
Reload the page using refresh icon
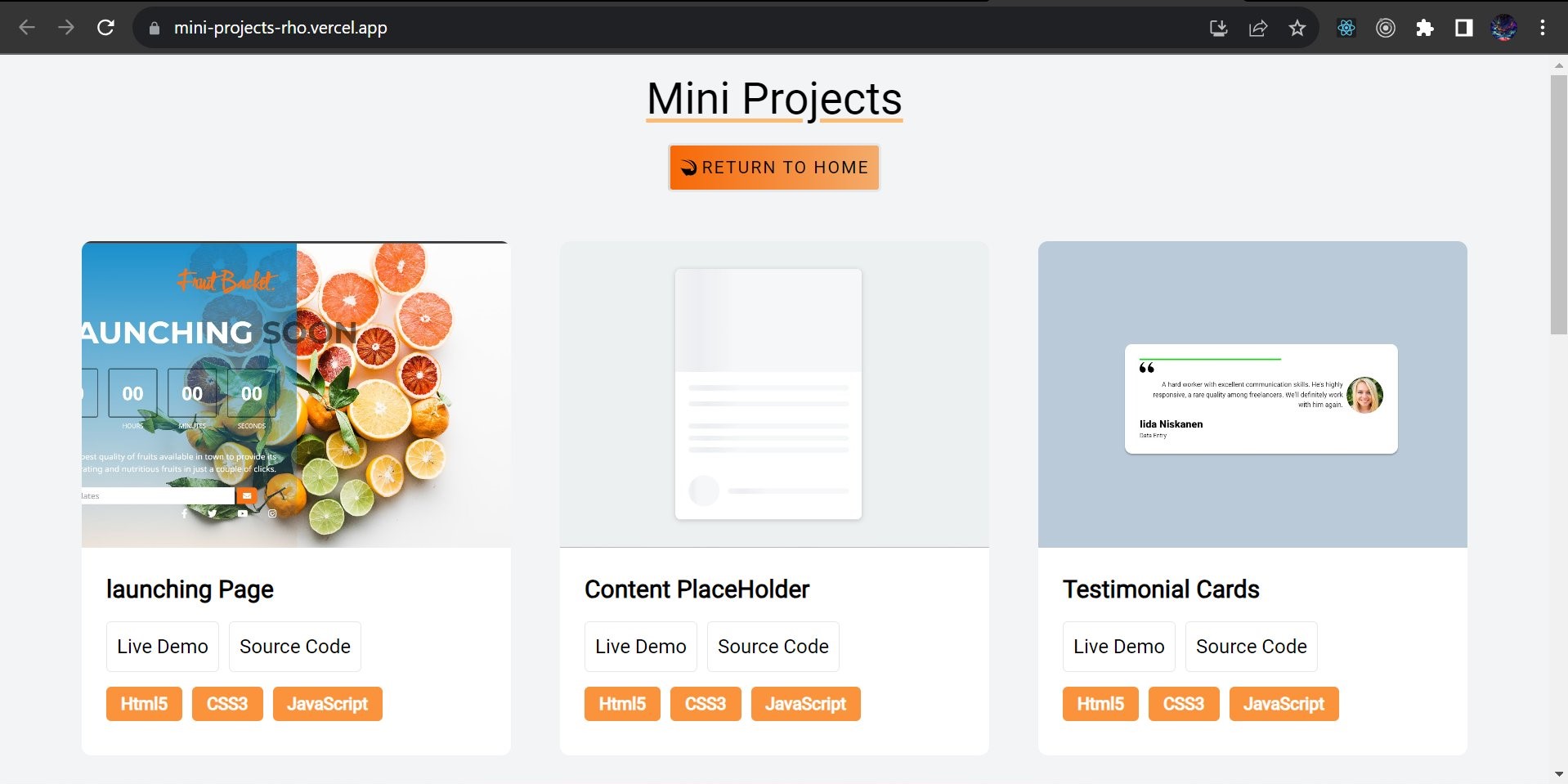pyautogui.click(x=105, y=28)
